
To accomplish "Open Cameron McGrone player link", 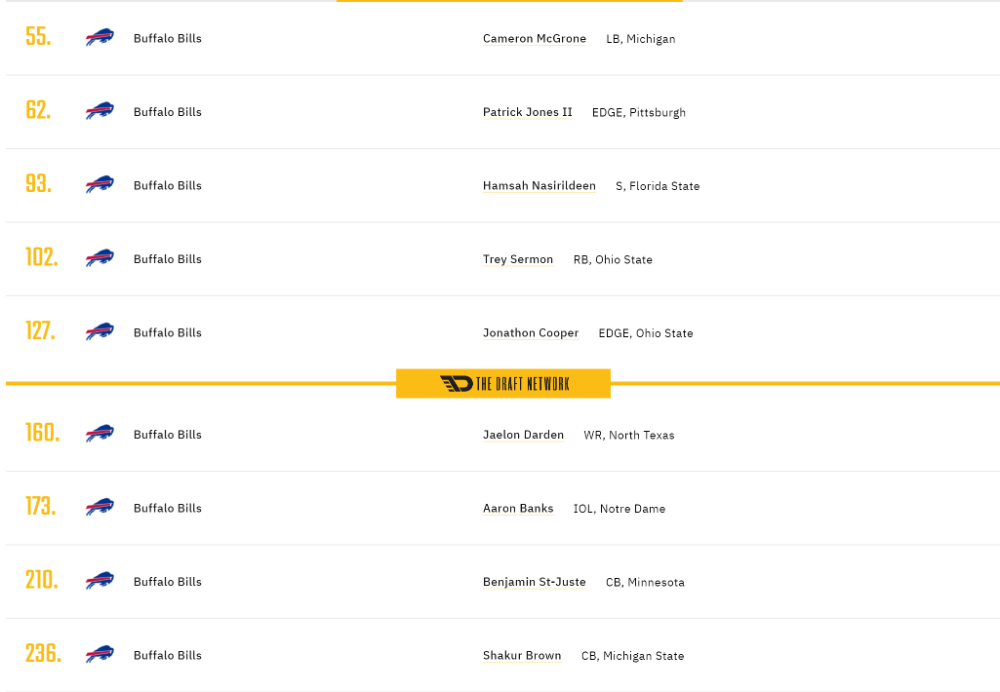I will click(x=534, y=38).
